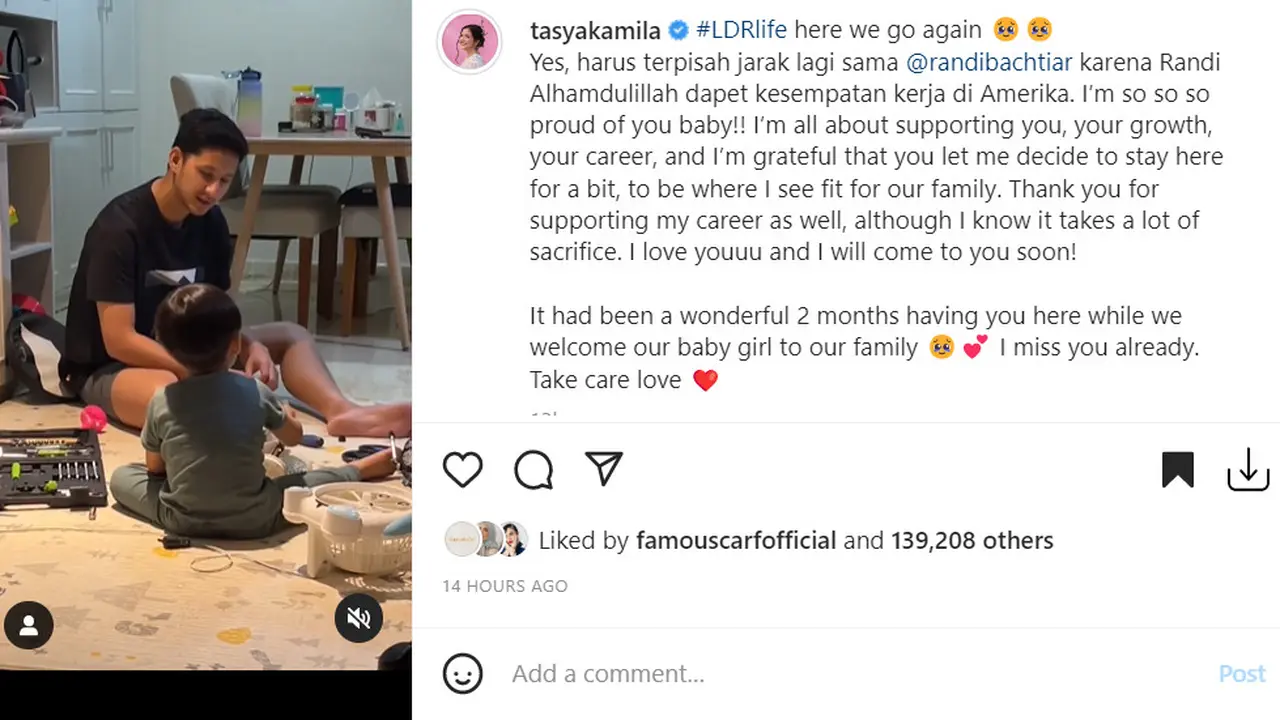
Task: View the 139,208 others who liked
Action: 971,540
